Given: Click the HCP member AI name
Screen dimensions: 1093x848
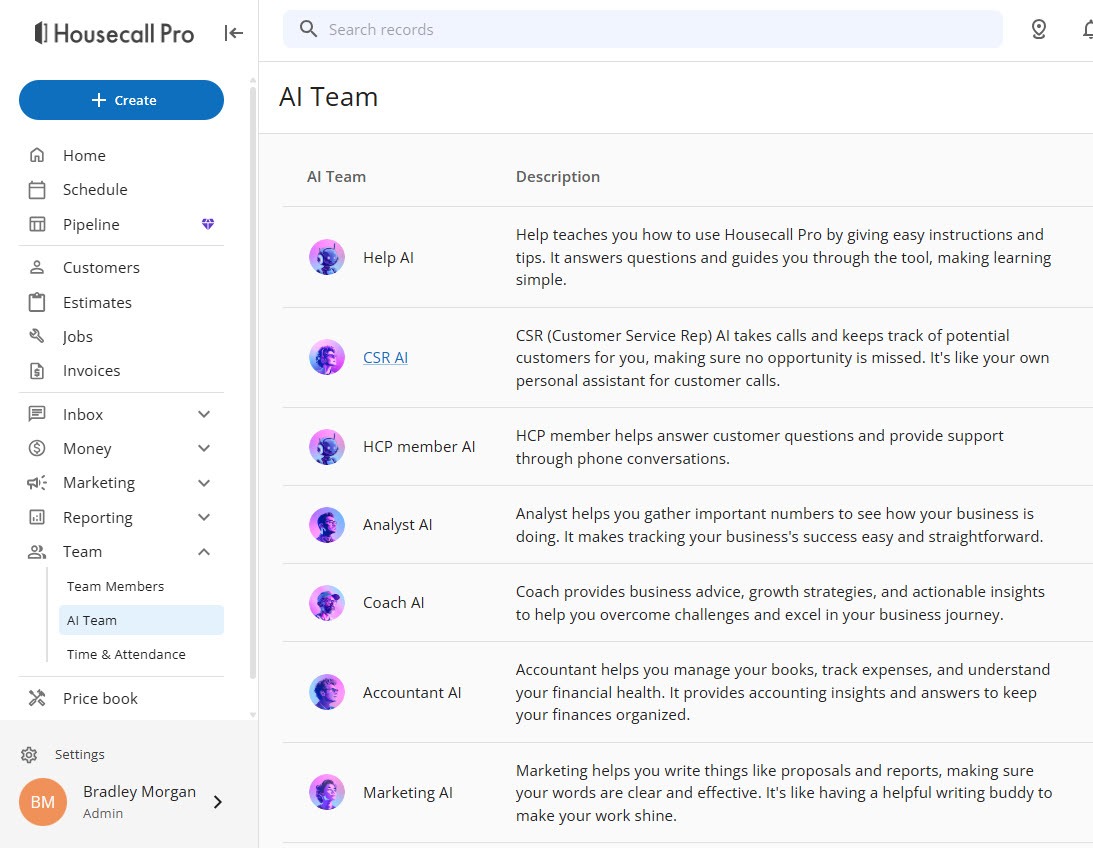Looking at the screenshot, I should click(419, 447).
